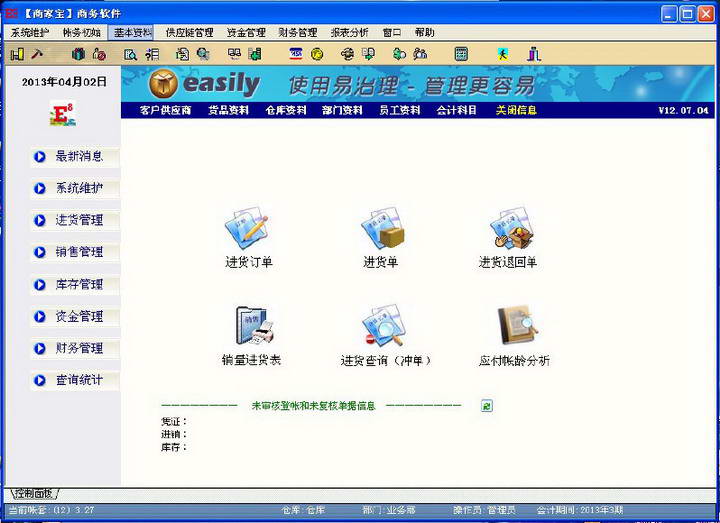Click the green door document toolbar icon
The height and width of the screenshot is (523, 720).
tap(255, 54)
